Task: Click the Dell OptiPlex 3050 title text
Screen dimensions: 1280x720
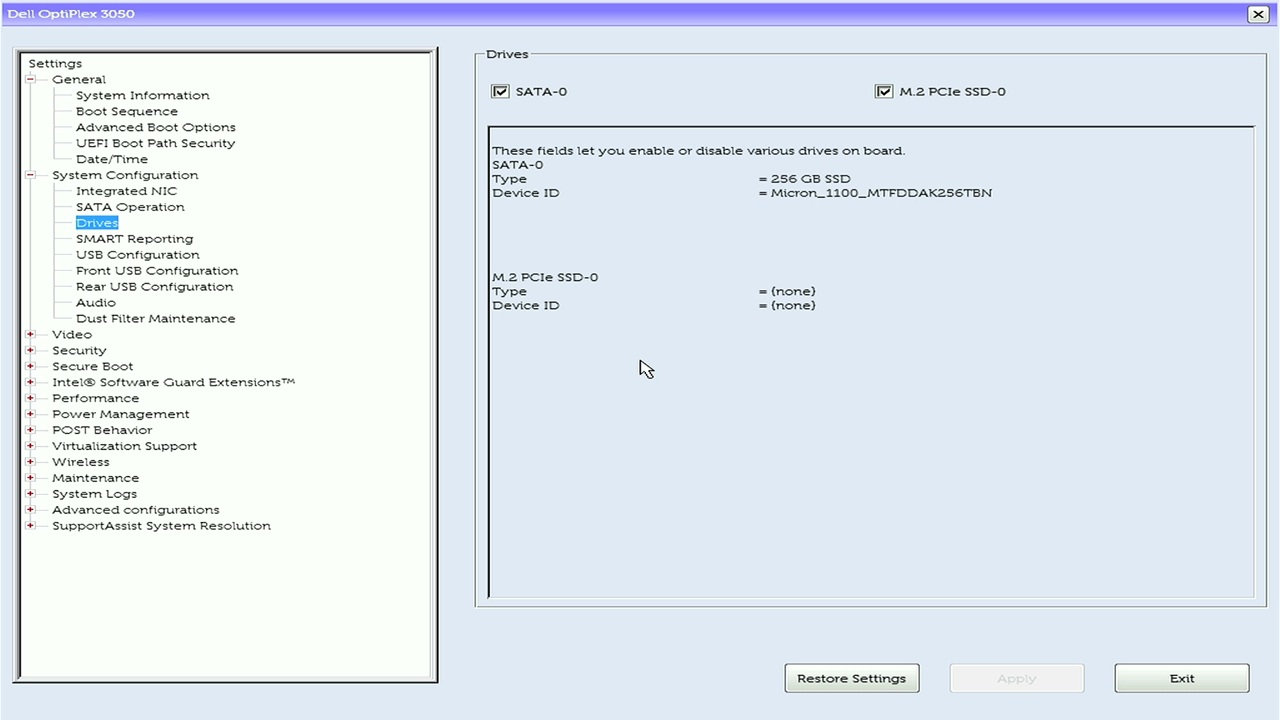Action: coord(71,14)
